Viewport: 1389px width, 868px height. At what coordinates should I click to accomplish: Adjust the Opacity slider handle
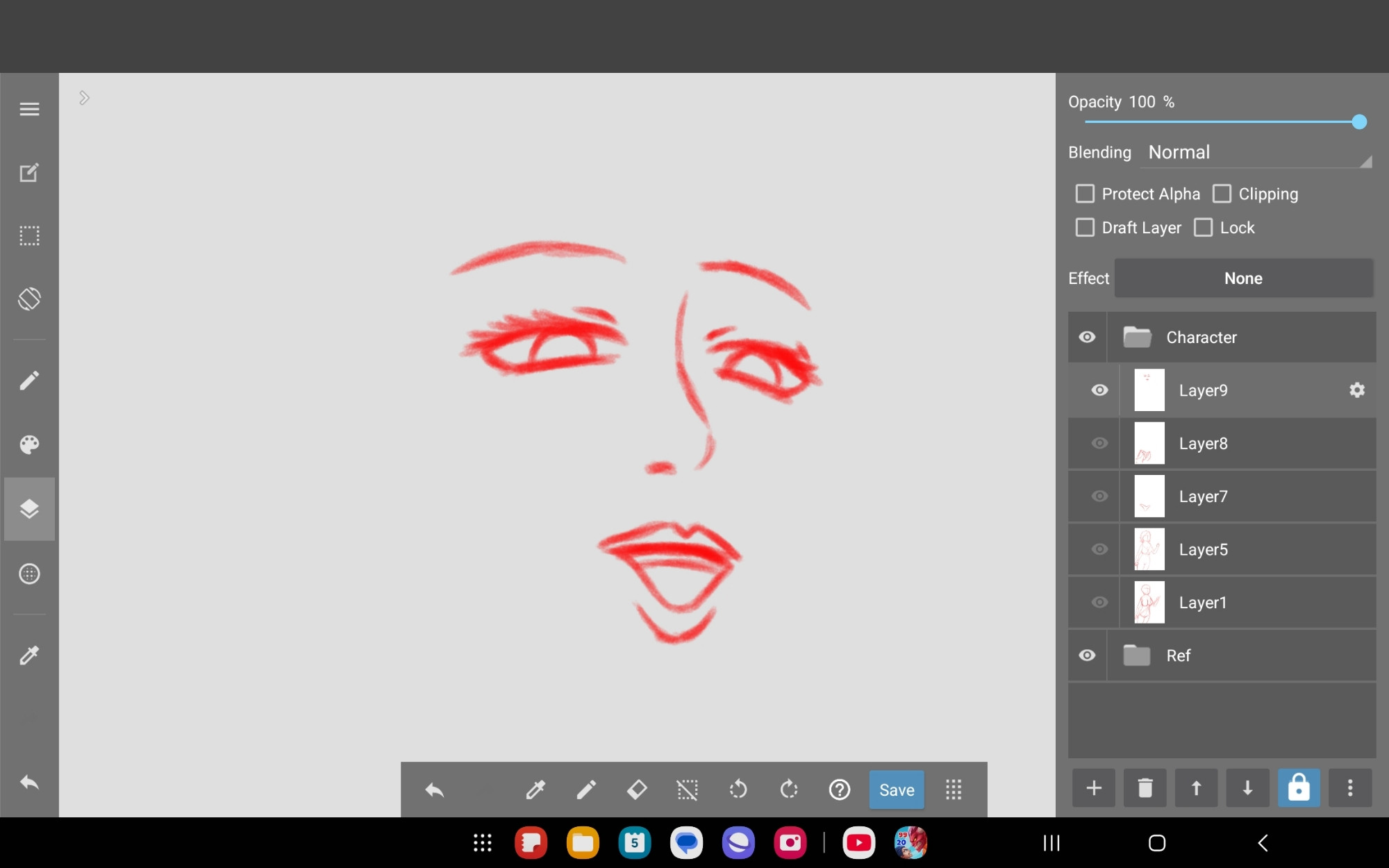click(1359, 122)
